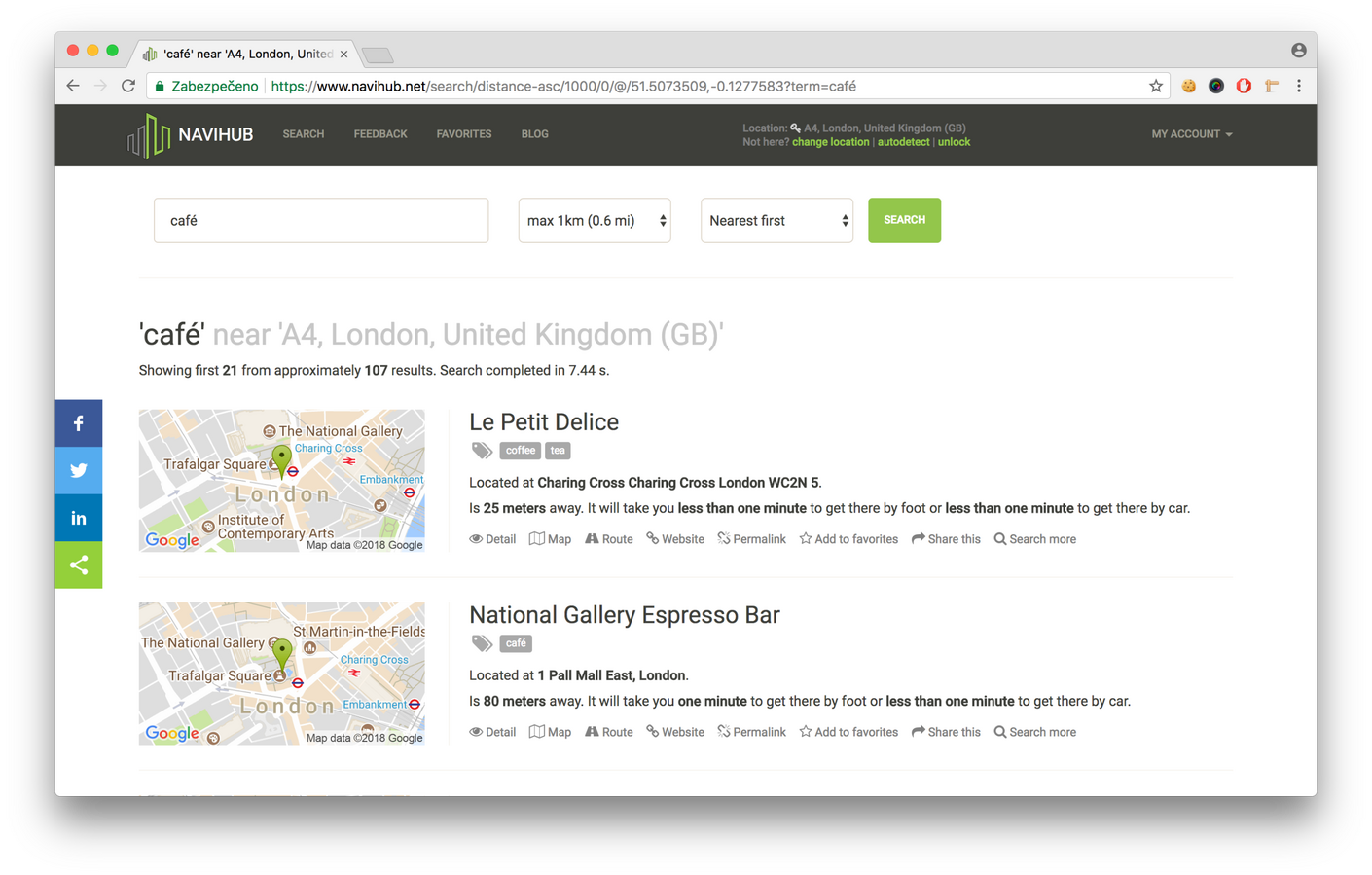
Task: Click the Twitter share icon
Action: pyautogui.click(x=79, y=471)
